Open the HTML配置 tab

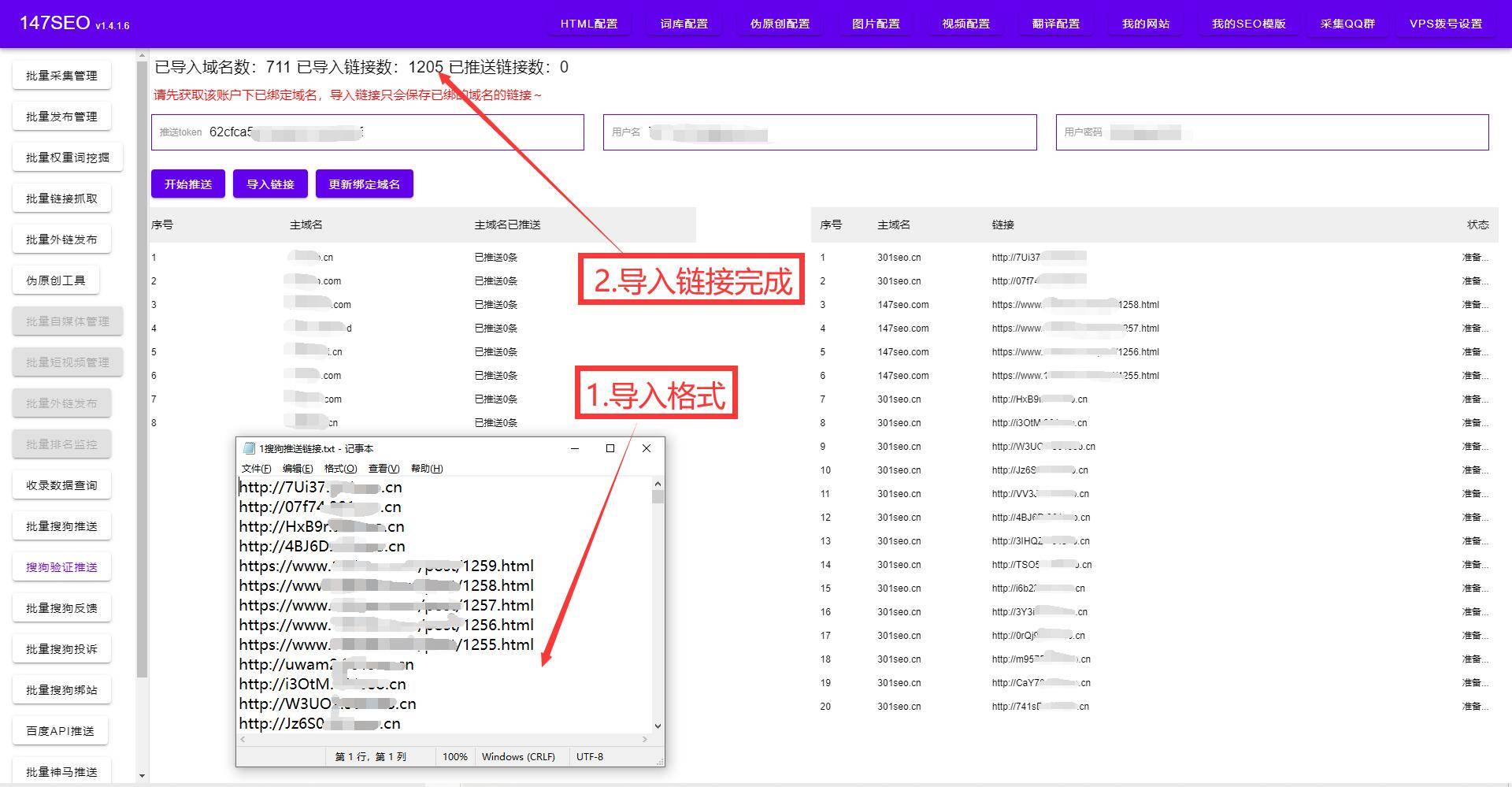click(588, 24)
